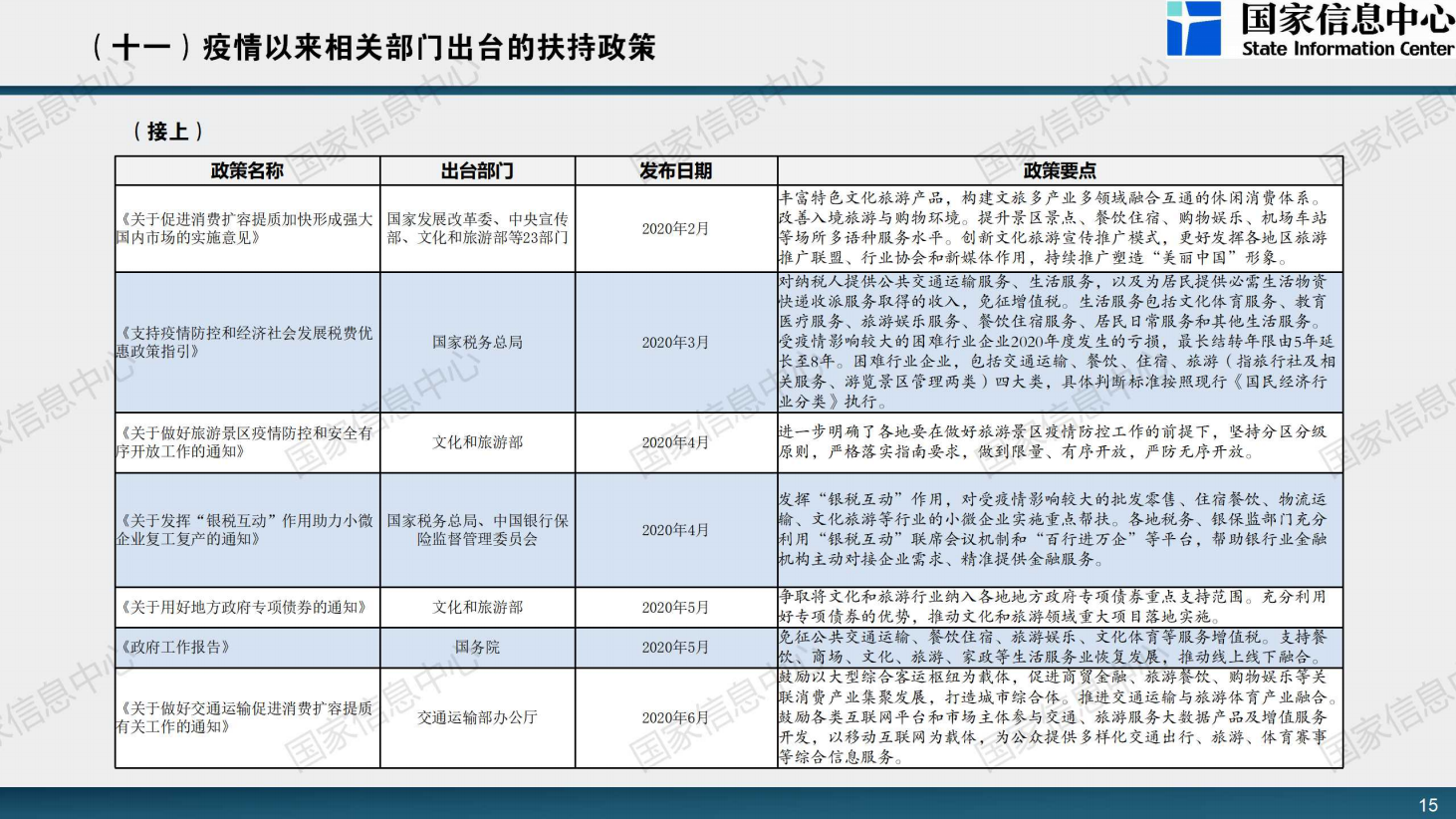Click the "国家信息中心" logo text

1346,19
